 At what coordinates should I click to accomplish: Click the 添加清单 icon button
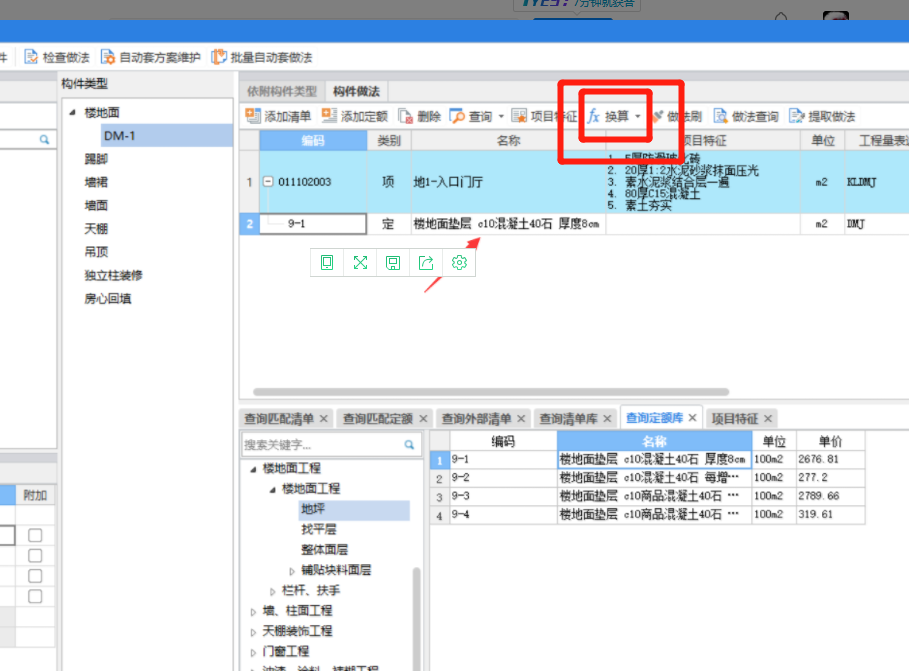tap(253, 116)
